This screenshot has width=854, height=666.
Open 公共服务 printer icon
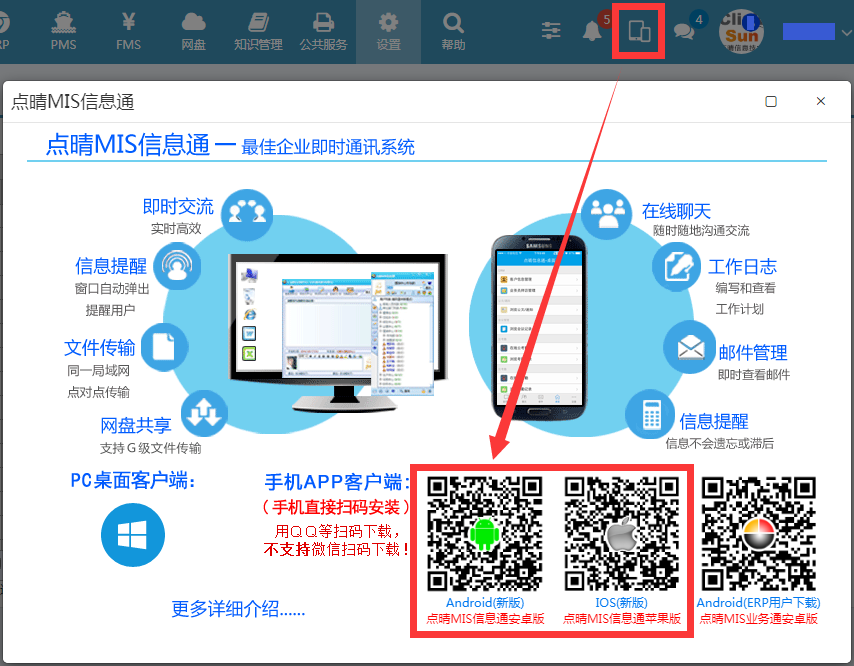tap(323, 31)
